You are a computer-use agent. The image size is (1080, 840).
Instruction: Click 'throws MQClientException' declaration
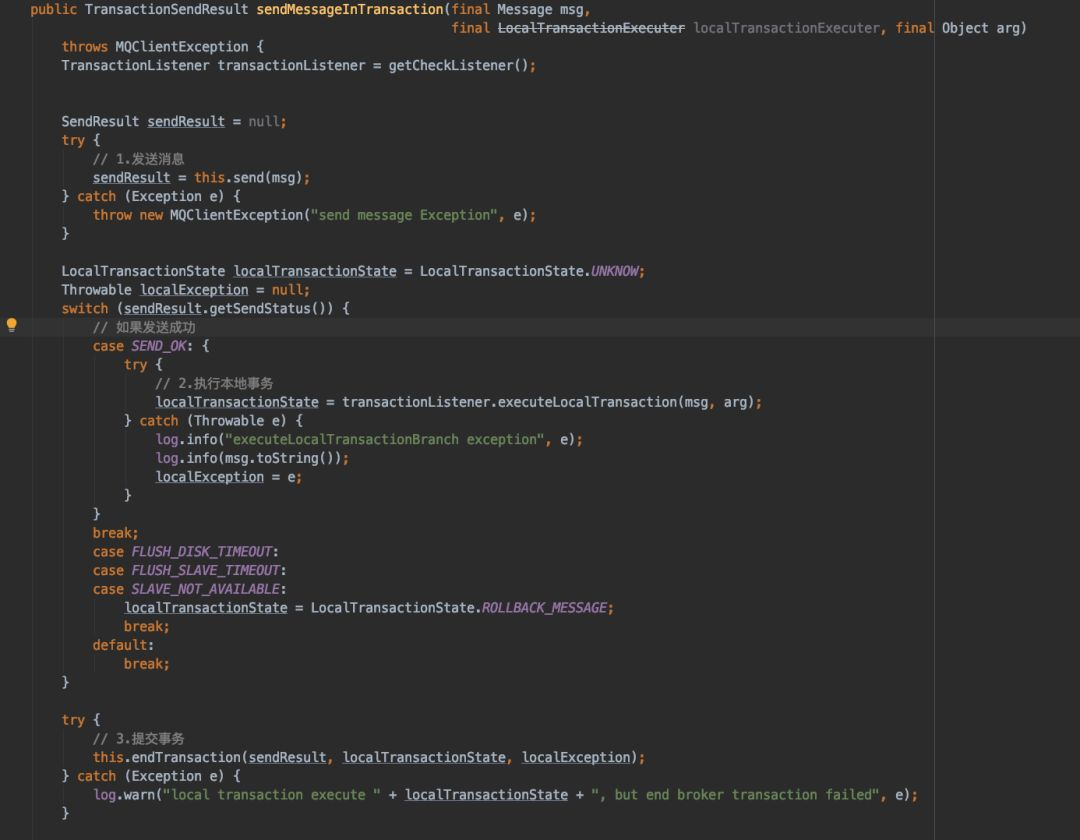154,47
